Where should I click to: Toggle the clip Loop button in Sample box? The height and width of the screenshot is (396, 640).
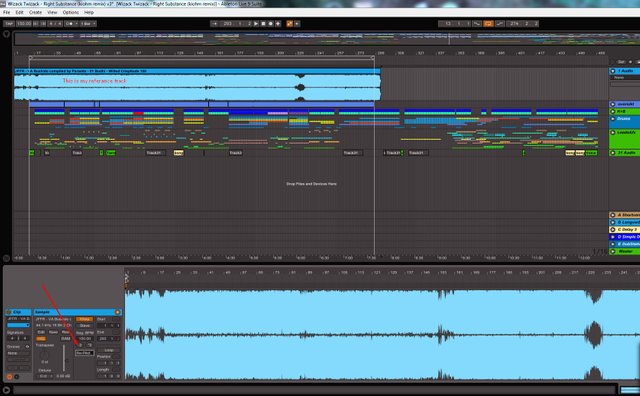(109, 350)
